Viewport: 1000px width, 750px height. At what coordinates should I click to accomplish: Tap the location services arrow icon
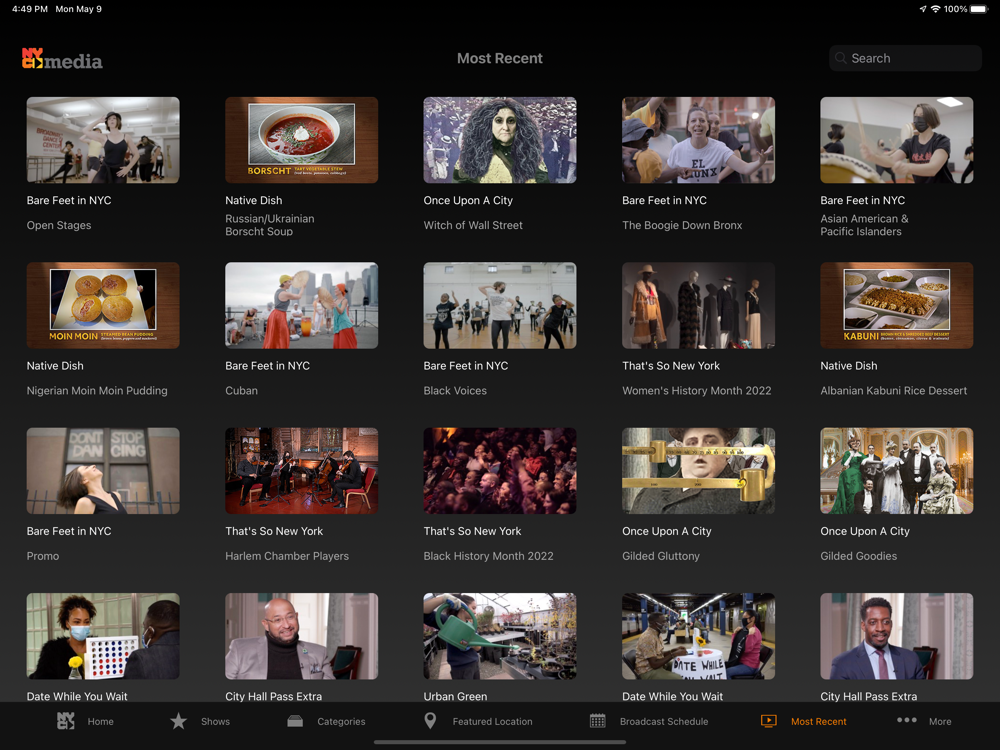coord(922,9)
